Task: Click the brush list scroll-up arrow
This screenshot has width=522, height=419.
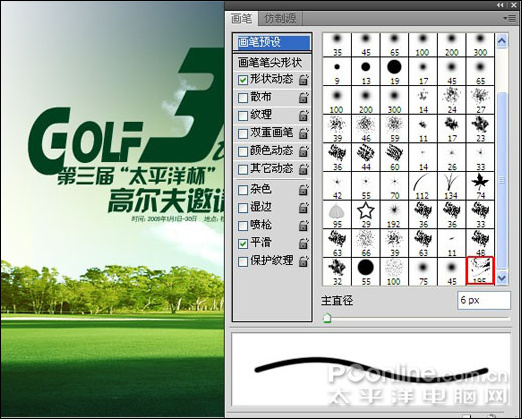Action: [x=502, y=41]
